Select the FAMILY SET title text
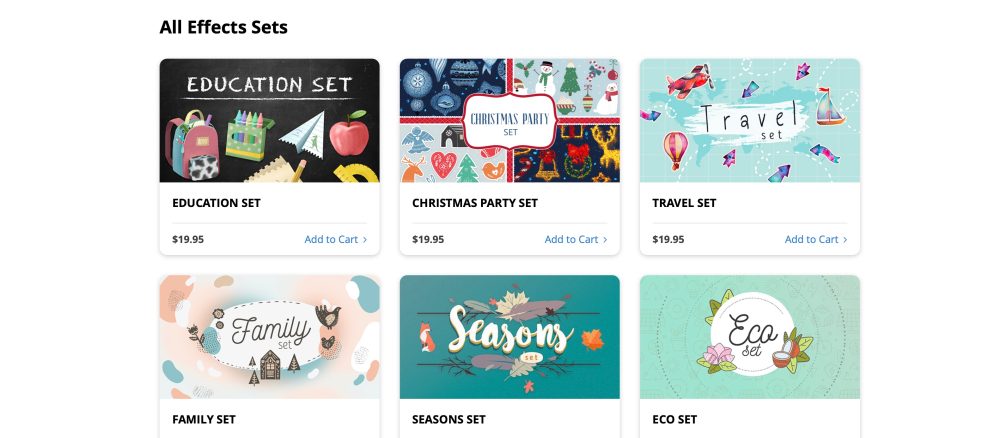The width and height of the screenshot is (1000, 438). click(204, 420)
